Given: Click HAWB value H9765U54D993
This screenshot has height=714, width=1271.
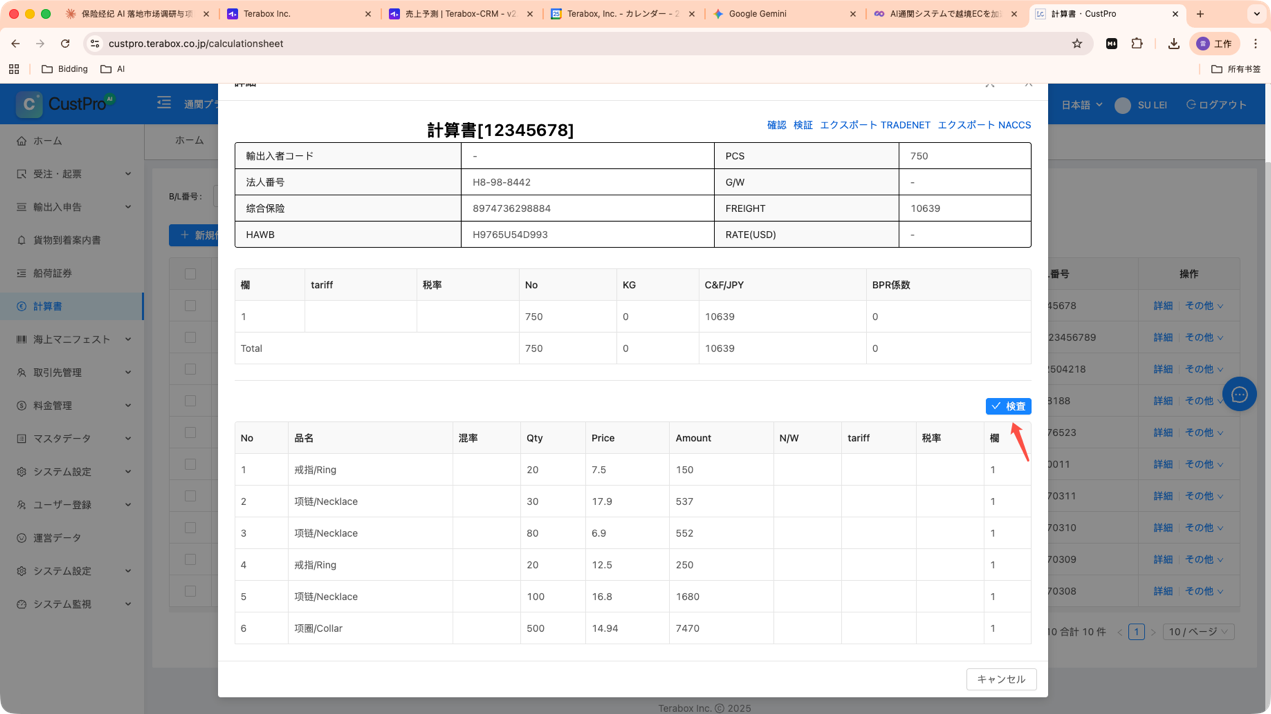Looking at the screenshot, I should click(x=509, y=235).
